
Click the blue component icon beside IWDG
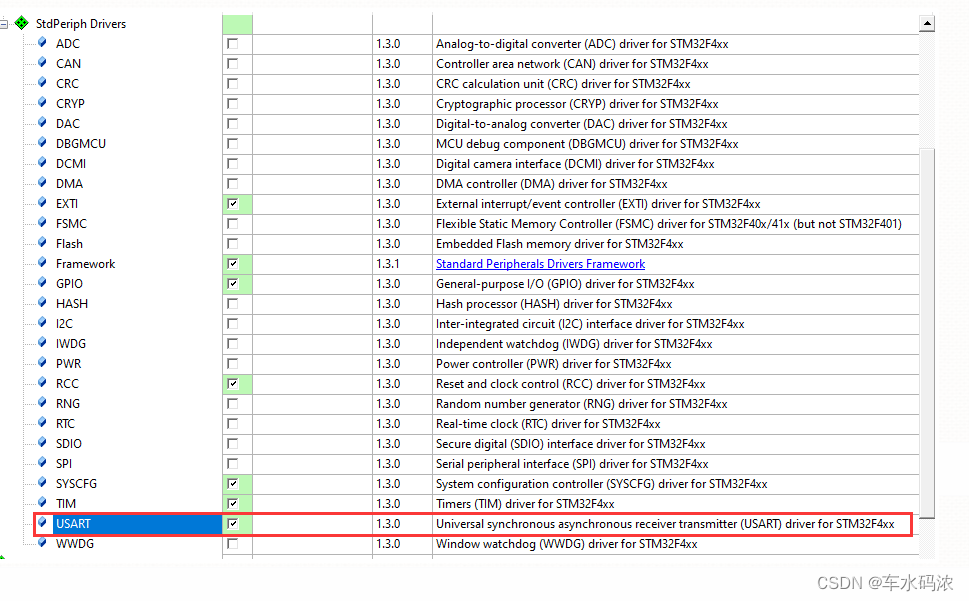[x=42, y=342]
